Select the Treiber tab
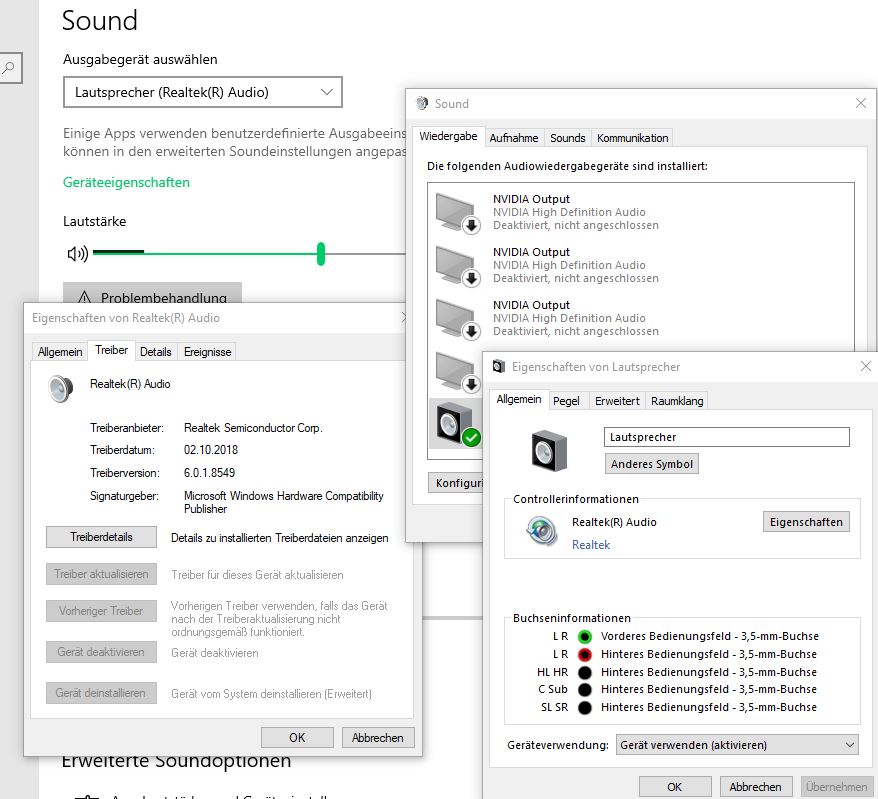 [111, 350]
